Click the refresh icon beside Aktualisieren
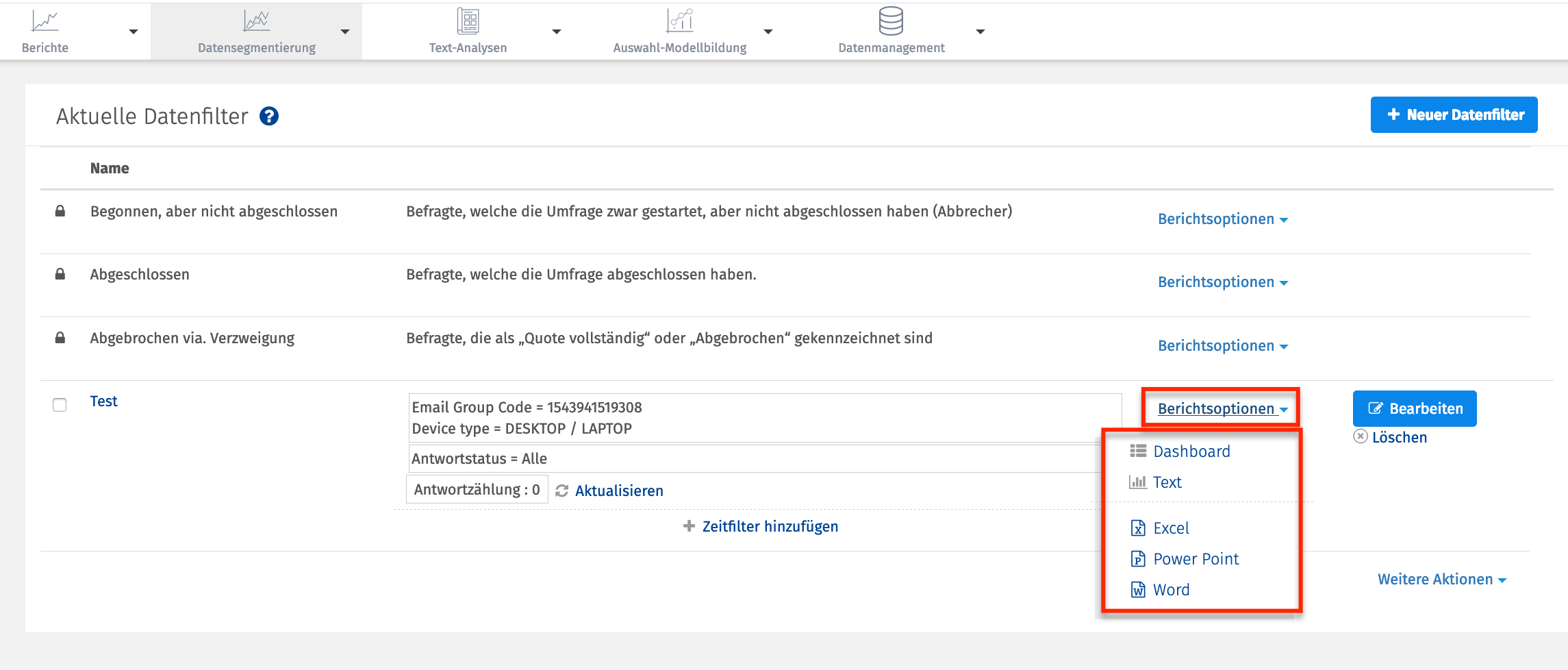This screenshot has height=670, width=1568. (x=562, y=491)
